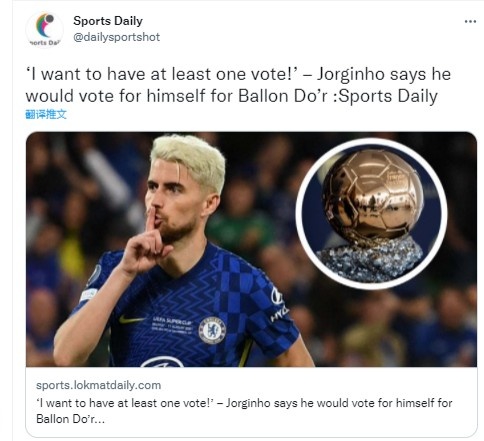
Task: Click the 翻译推文 translate tweet link
Action: pos(46,114)
